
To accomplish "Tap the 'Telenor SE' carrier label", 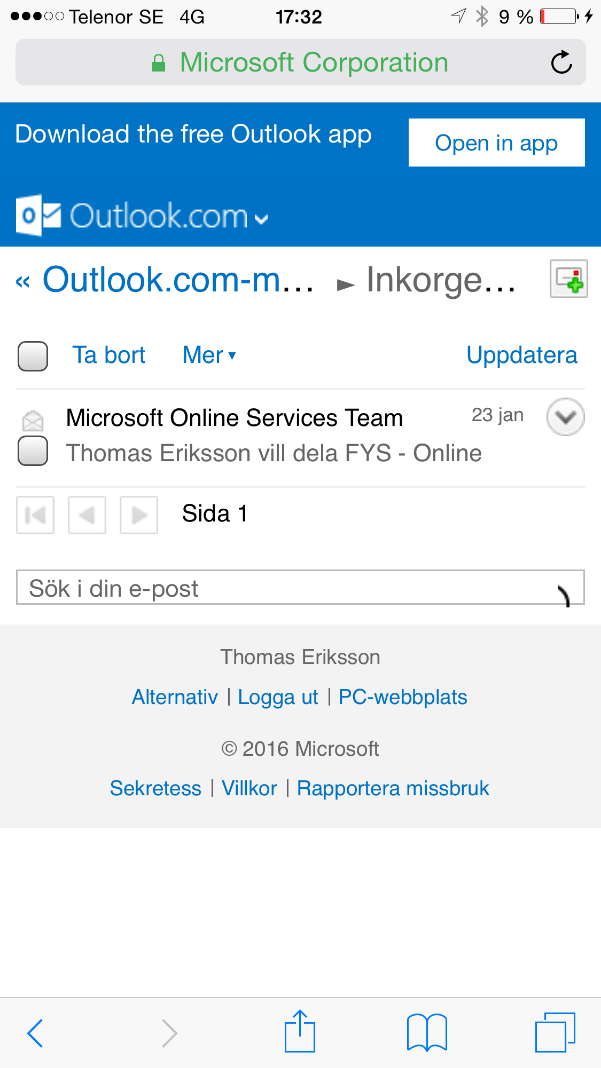I will [x=117, y=17].
